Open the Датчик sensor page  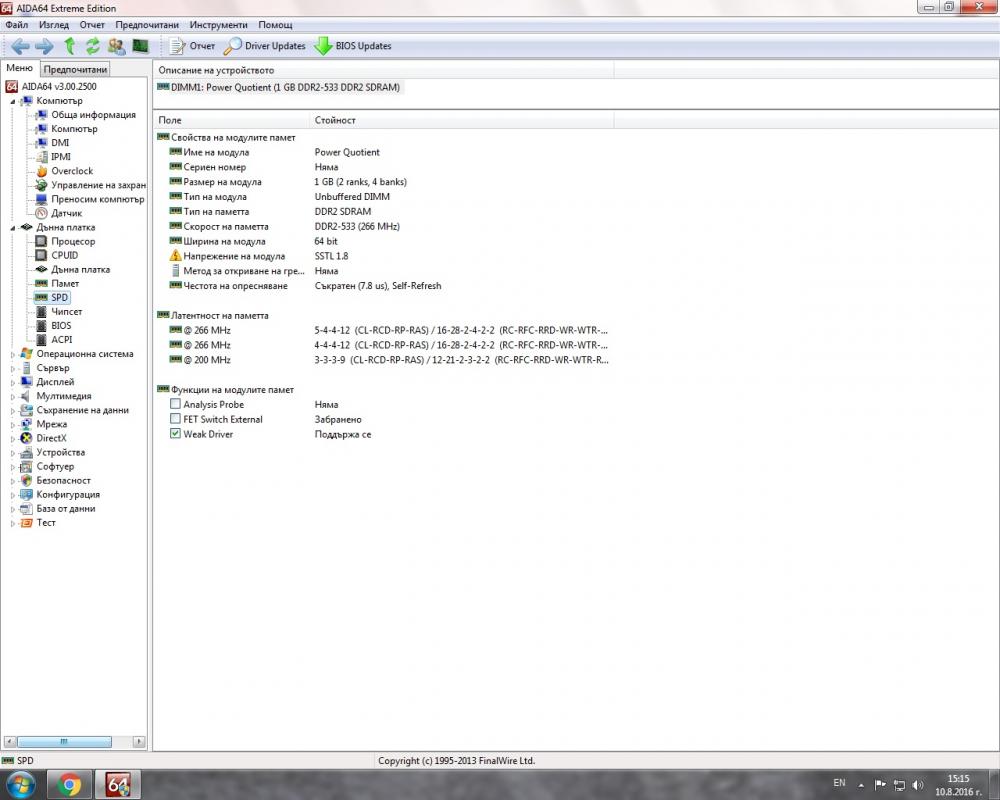click(66, 213)
